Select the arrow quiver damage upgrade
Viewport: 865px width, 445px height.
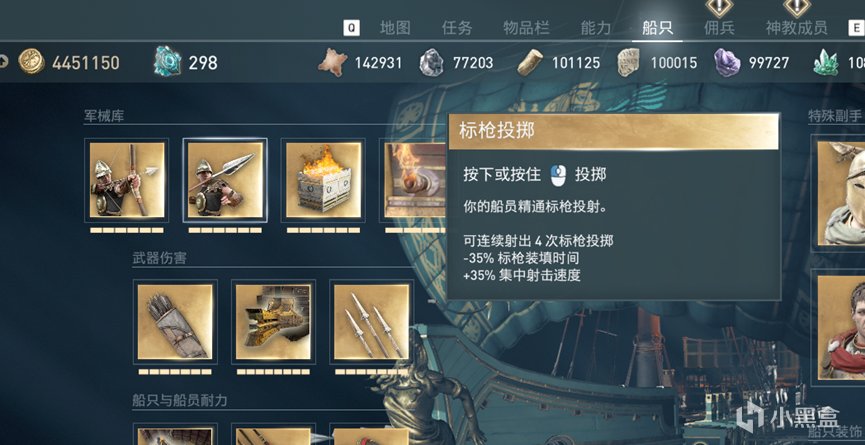pyautogui.click(x=175, y=322)
